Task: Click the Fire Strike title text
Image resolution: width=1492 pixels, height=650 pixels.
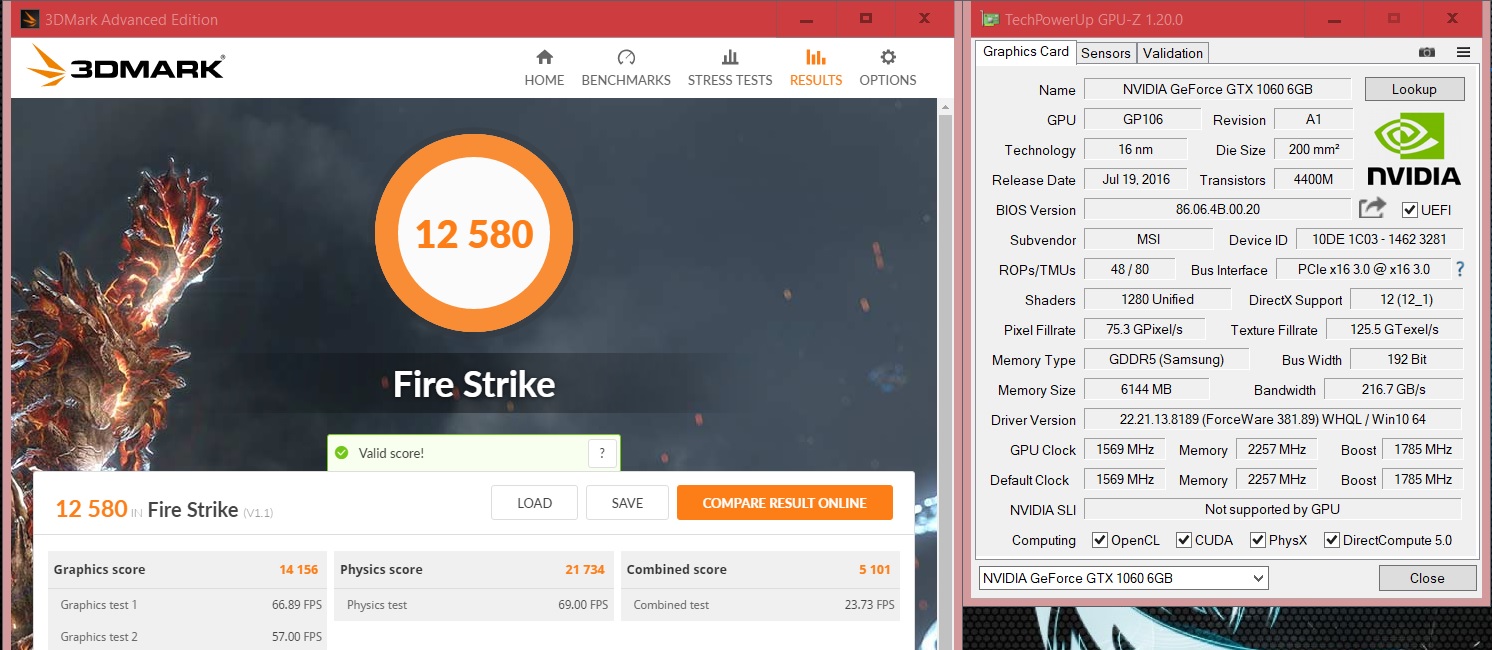Action: [x=474, y=384]
